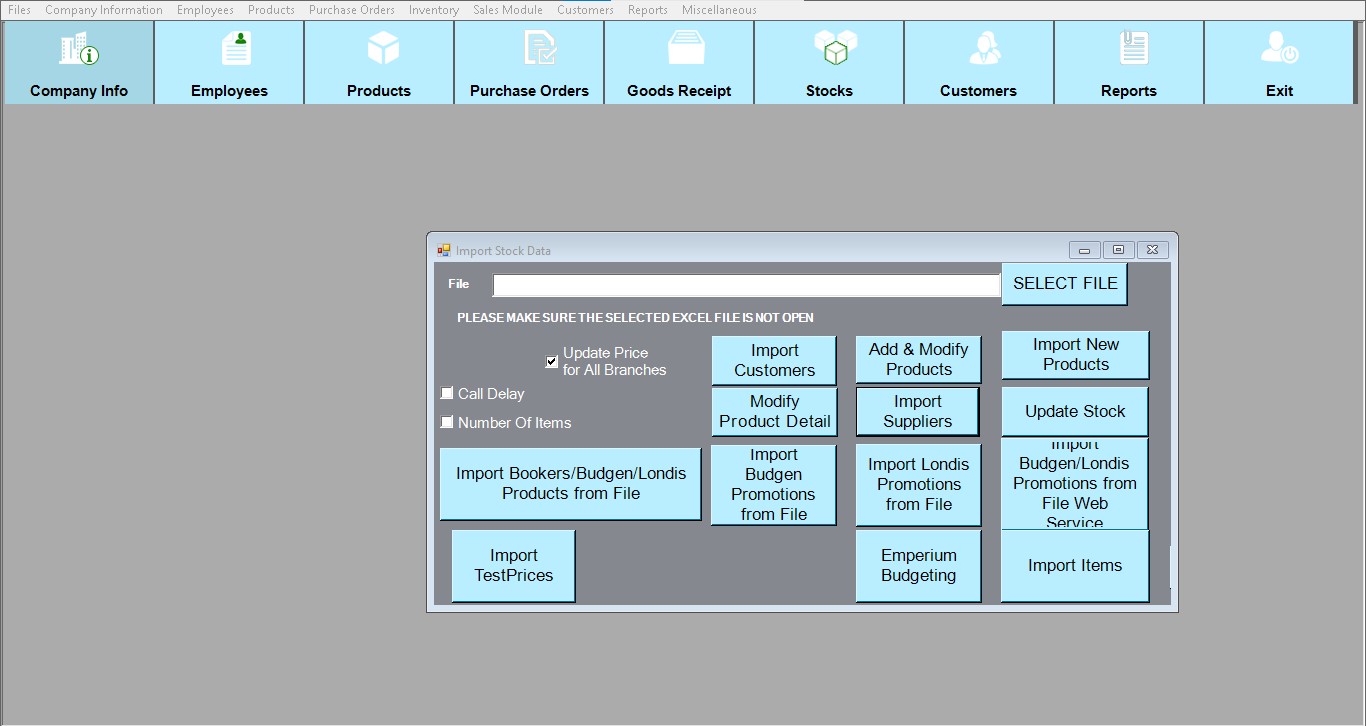Open the Company Info toolbar icon
The width and height of the screenshot is (1366, 726).
click(x=79, y=49)
